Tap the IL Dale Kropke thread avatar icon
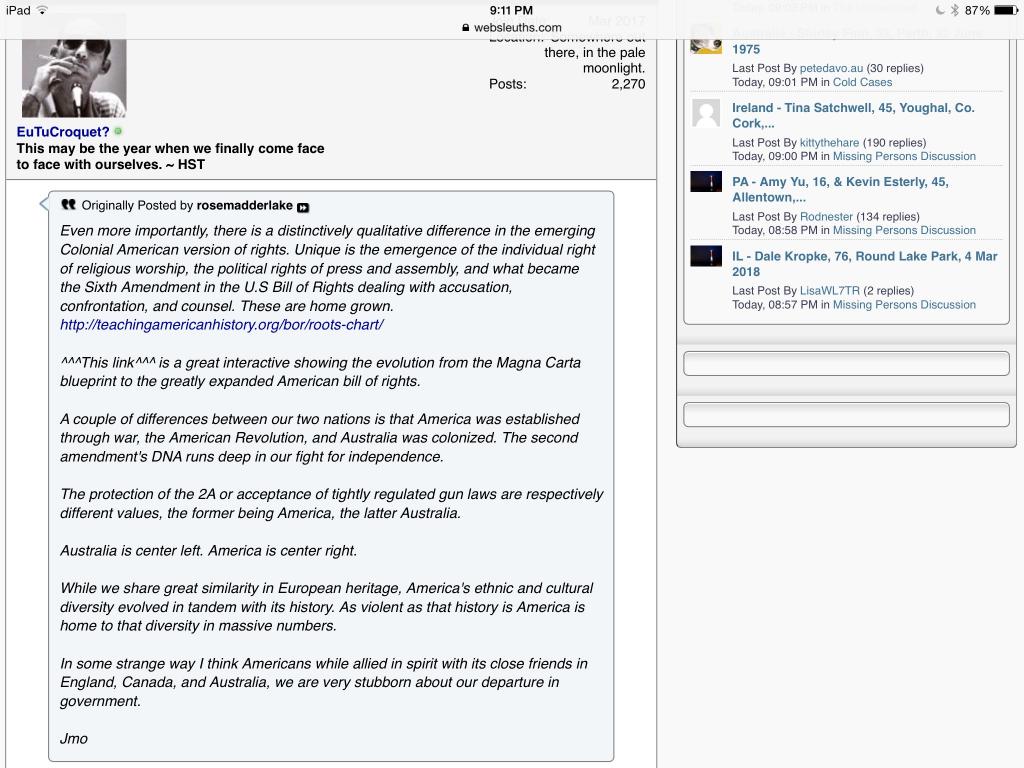Image resolution: width=1024 pixels, height=768 pixels. point(706,256)
